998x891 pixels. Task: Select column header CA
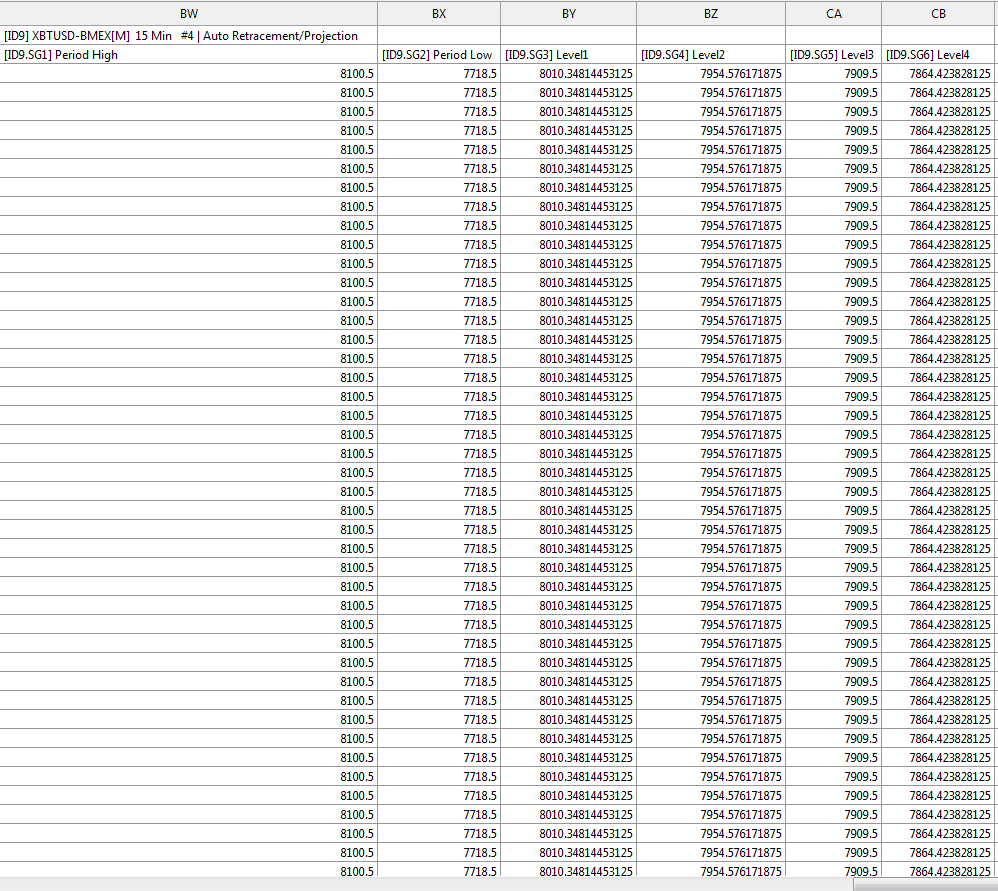coord(833,13)
